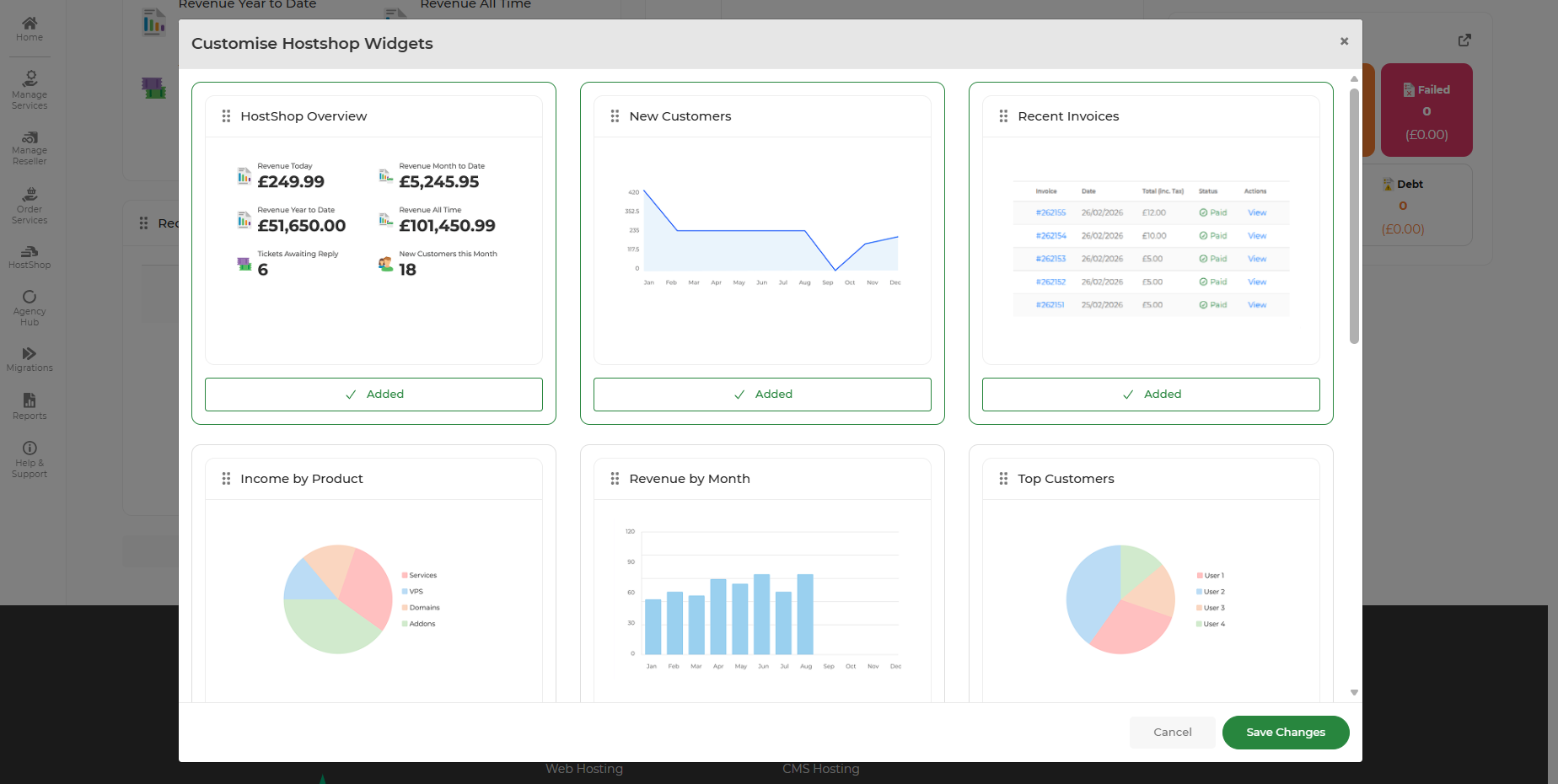The width and height of the screenshot is (1558, 784).
Task: Open Migrations in the sidebar
Action: click(30, 359)
